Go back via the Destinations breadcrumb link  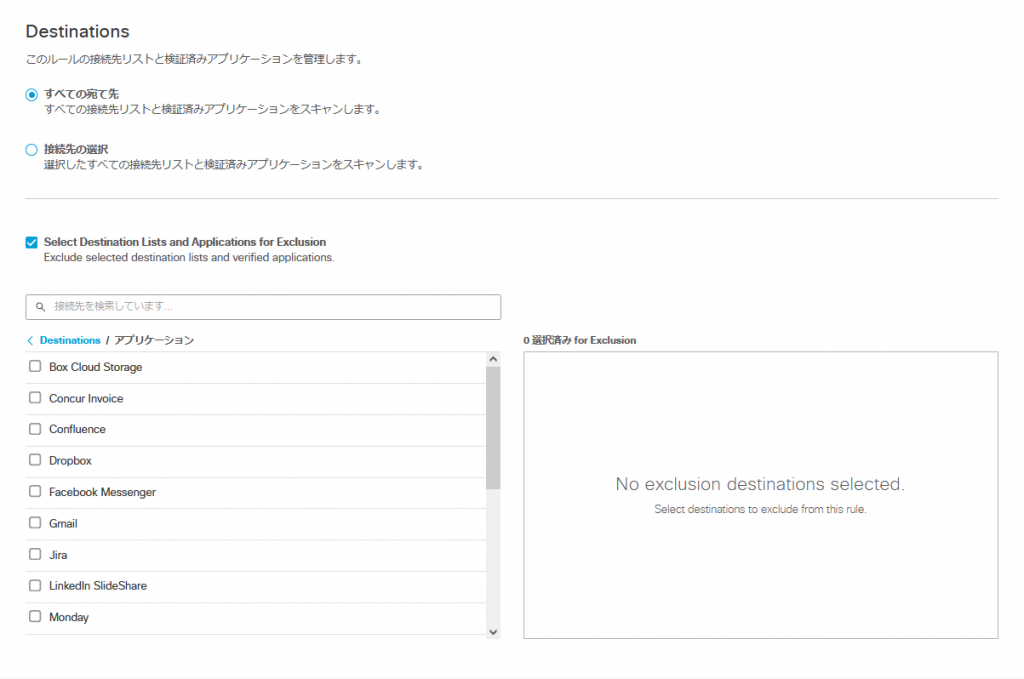click(70, 340)
